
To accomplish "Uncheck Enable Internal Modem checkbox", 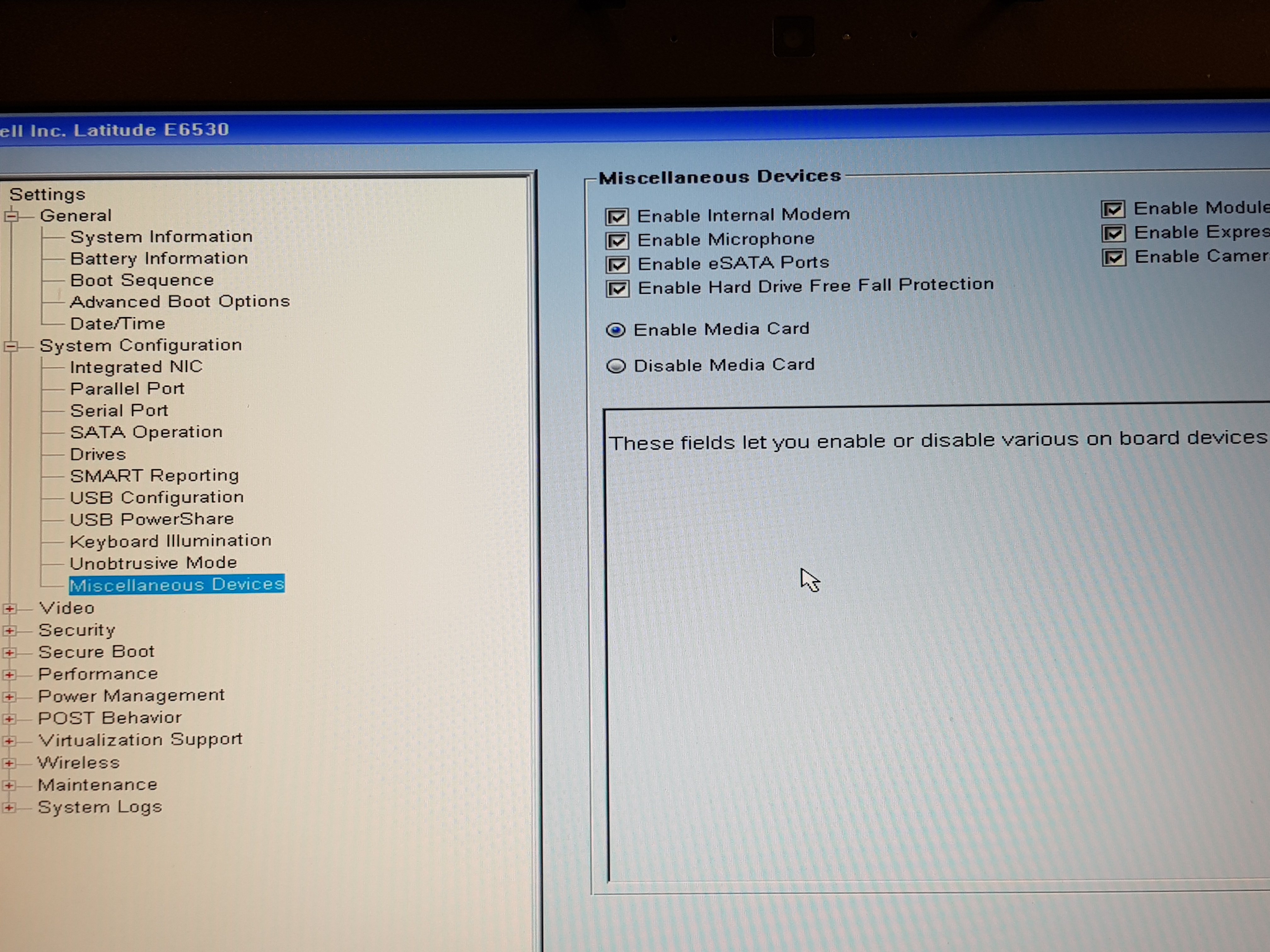I will pyautogui.click(x=617, y=217).
